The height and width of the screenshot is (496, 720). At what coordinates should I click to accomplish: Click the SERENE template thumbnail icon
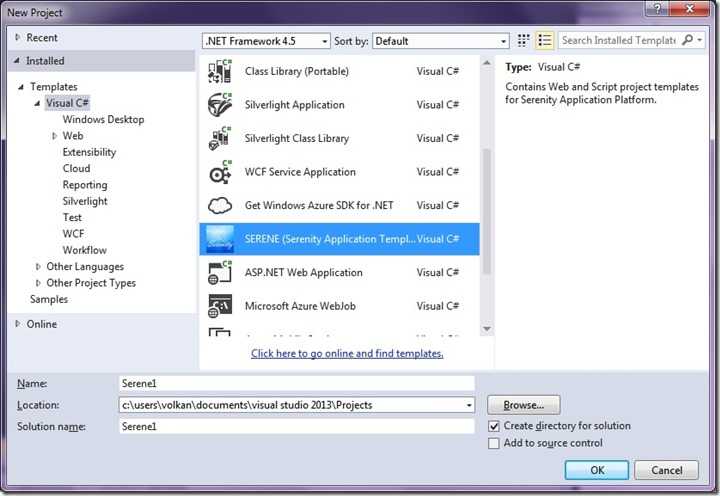tap(220, 239)
